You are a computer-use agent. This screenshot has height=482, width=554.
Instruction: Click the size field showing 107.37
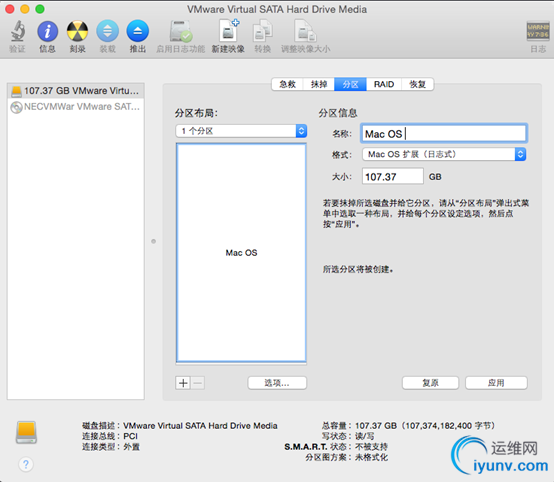click(393, 176)
